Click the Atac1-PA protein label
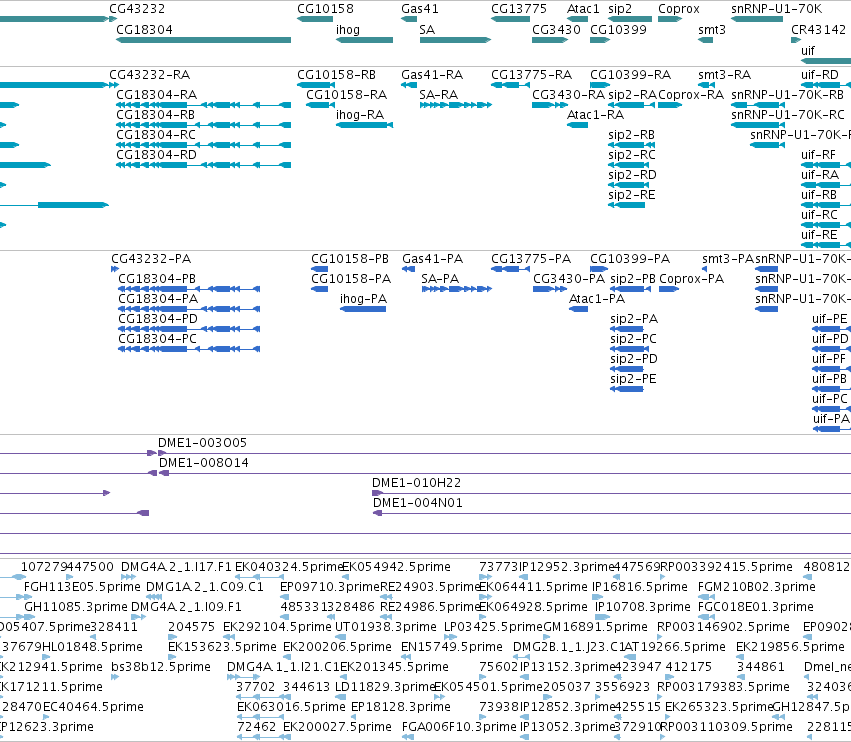The image size is (851, 742). pyautogui.click(x=596, y=299)
